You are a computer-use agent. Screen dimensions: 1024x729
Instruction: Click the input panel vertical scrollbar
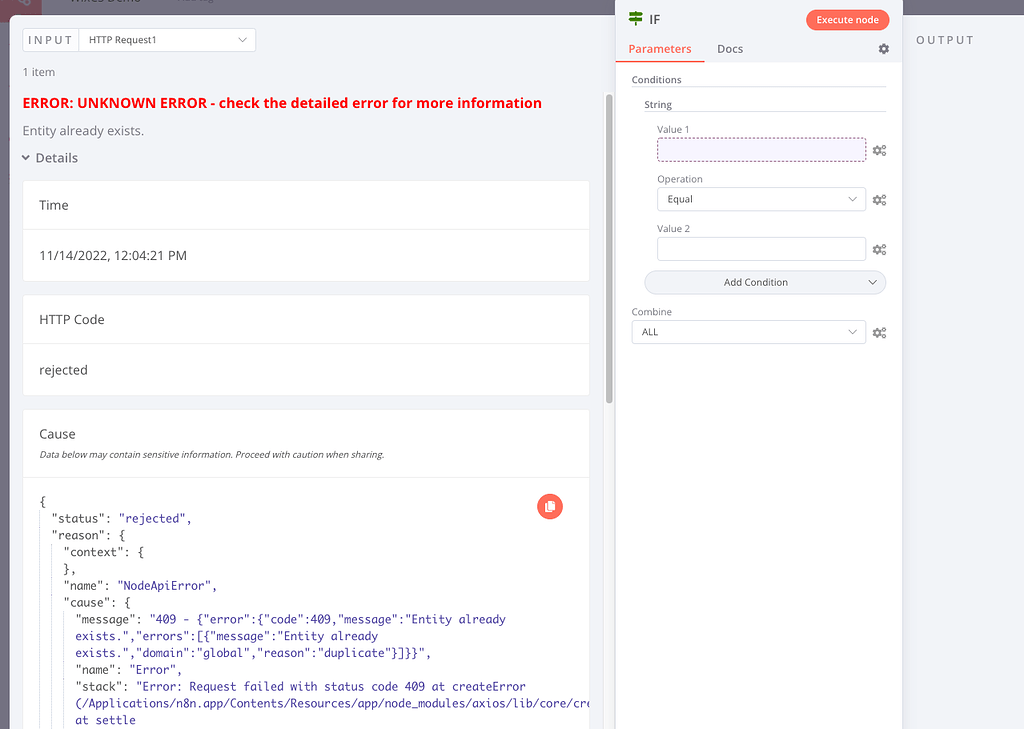click(x=608, y=250)
